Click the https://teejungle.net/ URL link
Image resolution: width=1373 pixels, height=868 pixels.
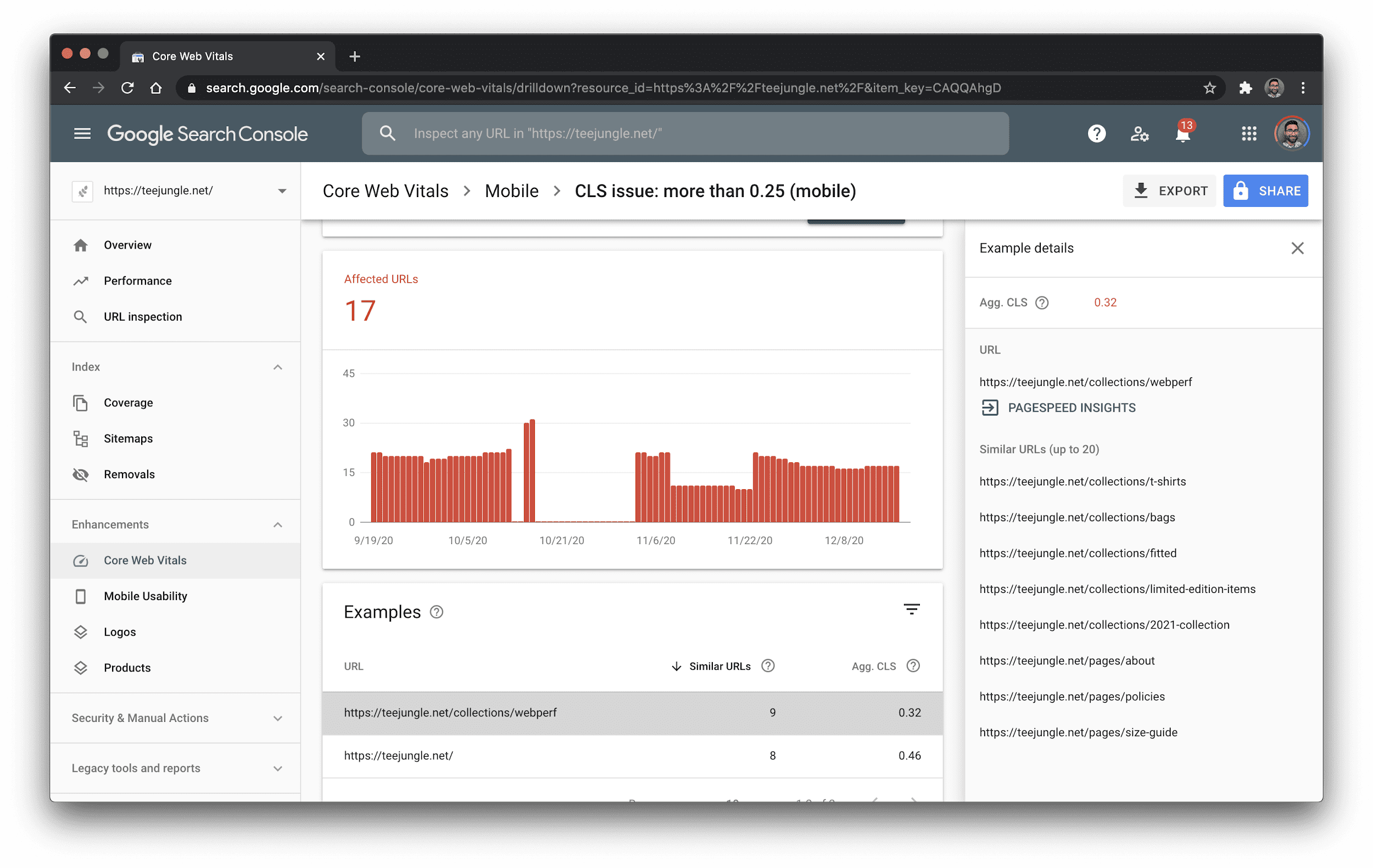click(399, 755)
